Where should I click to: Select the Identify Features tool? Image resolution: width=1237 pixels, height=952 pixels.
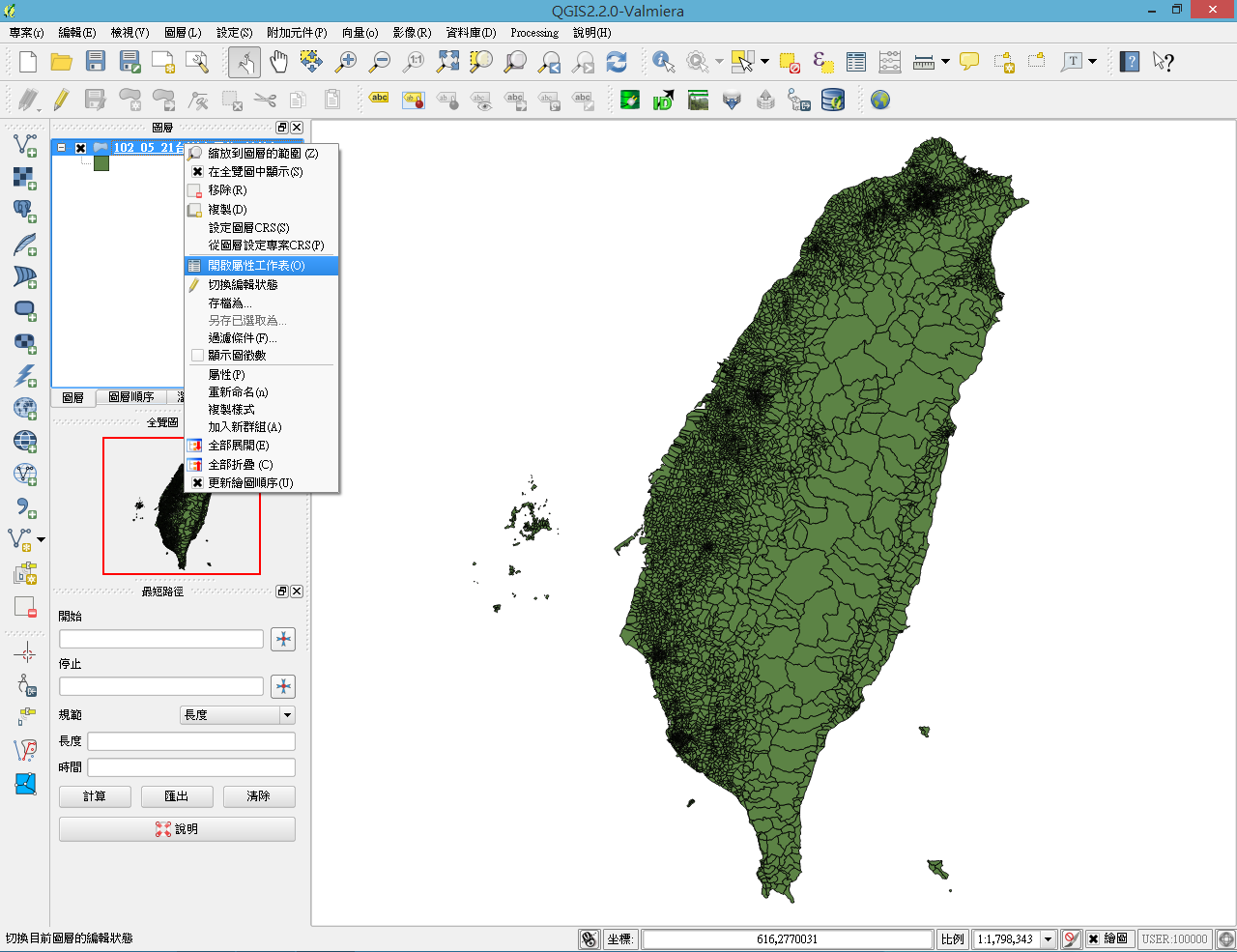point(663,62)
